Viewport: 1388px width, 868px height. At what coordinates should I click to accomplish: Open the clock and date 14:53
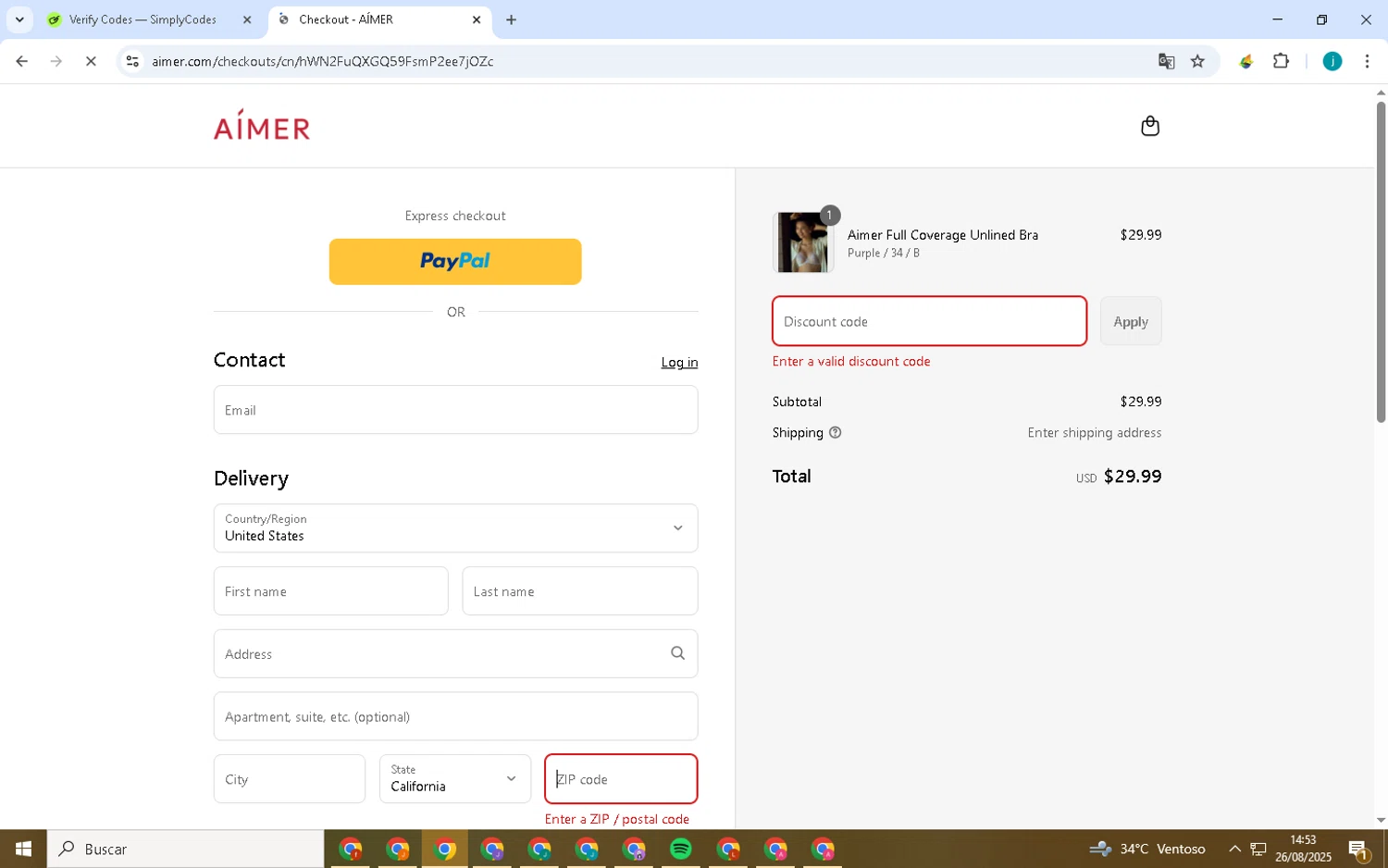[x=1303, y=849]
